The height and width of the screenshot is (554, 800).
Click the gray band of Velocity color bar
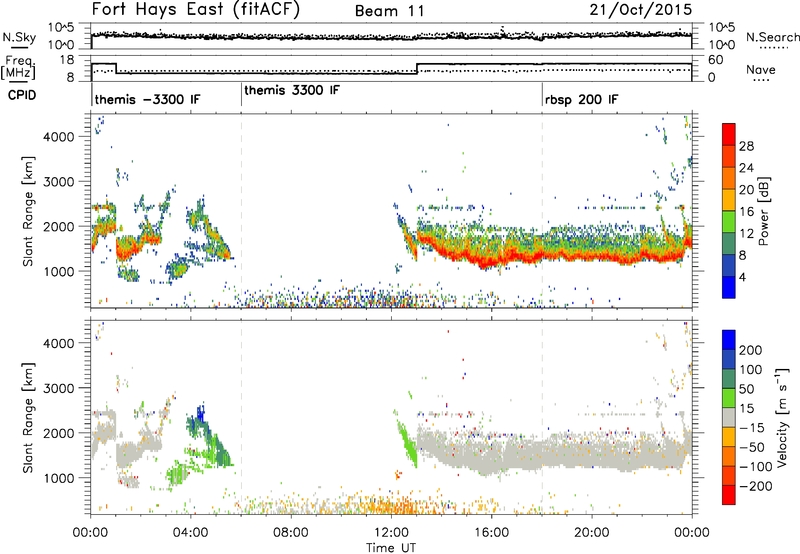729,417
